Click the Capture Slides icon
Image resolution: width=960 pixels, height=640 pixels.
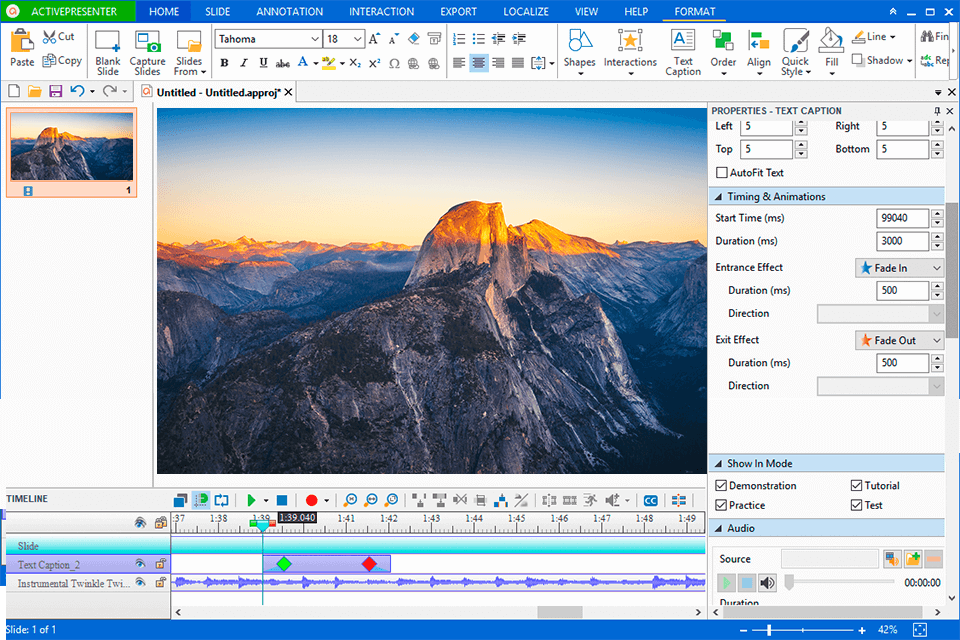pos(148,42)
